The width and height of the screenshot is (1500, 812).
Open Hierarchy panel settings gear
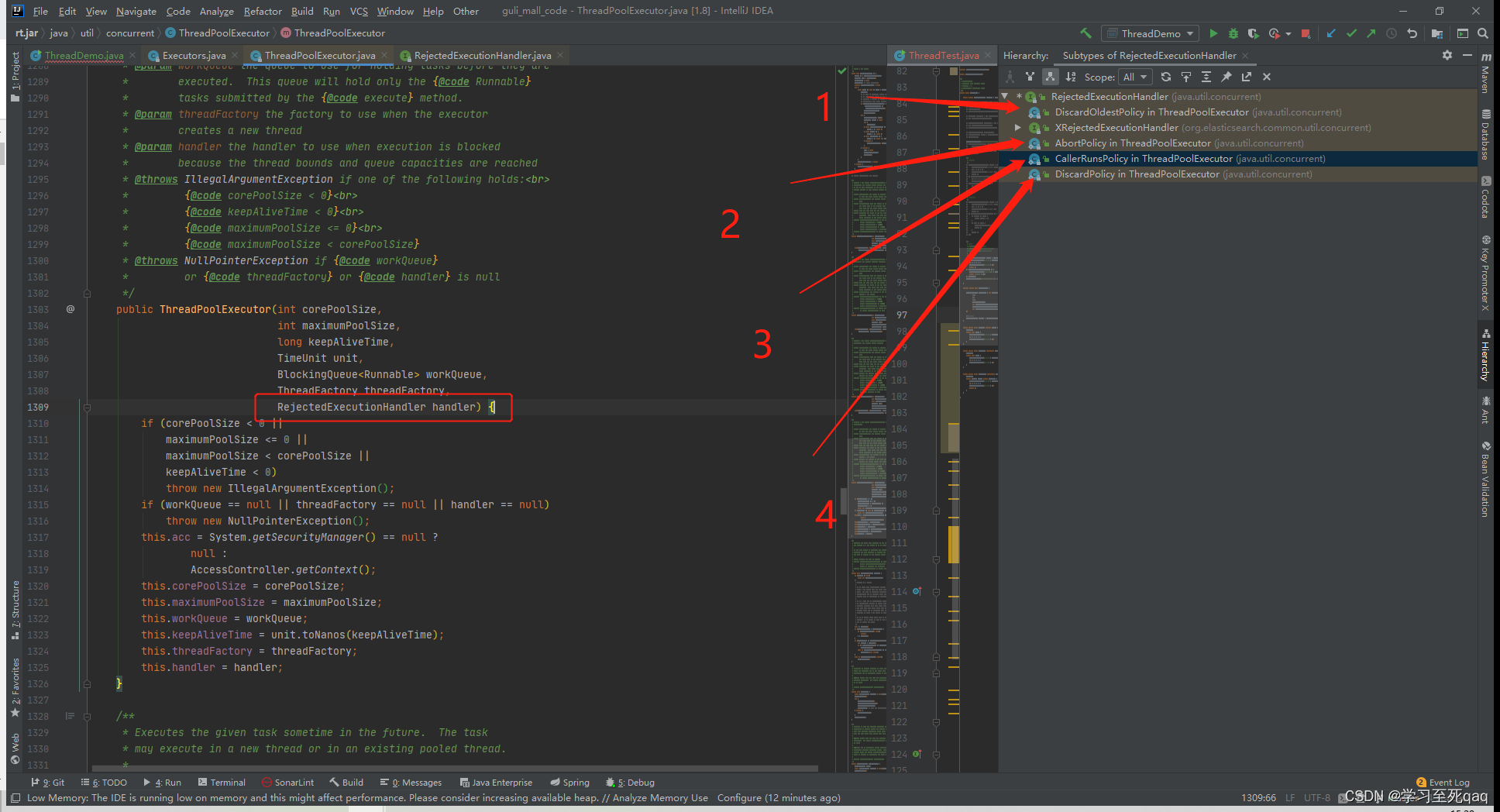[x=1447, y=55]
